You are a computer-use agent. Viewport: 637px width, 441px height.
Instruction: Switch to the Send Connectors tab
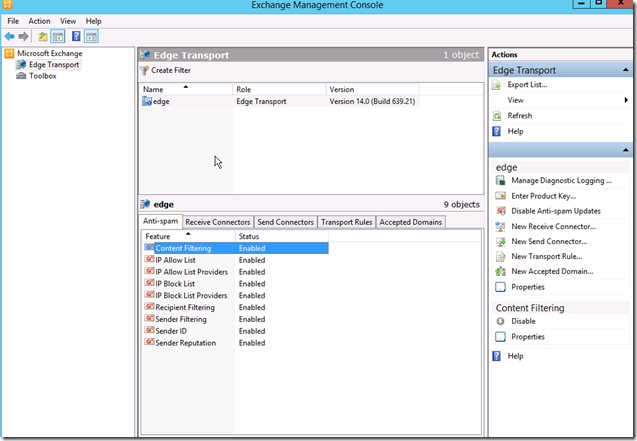click(286, 222)
